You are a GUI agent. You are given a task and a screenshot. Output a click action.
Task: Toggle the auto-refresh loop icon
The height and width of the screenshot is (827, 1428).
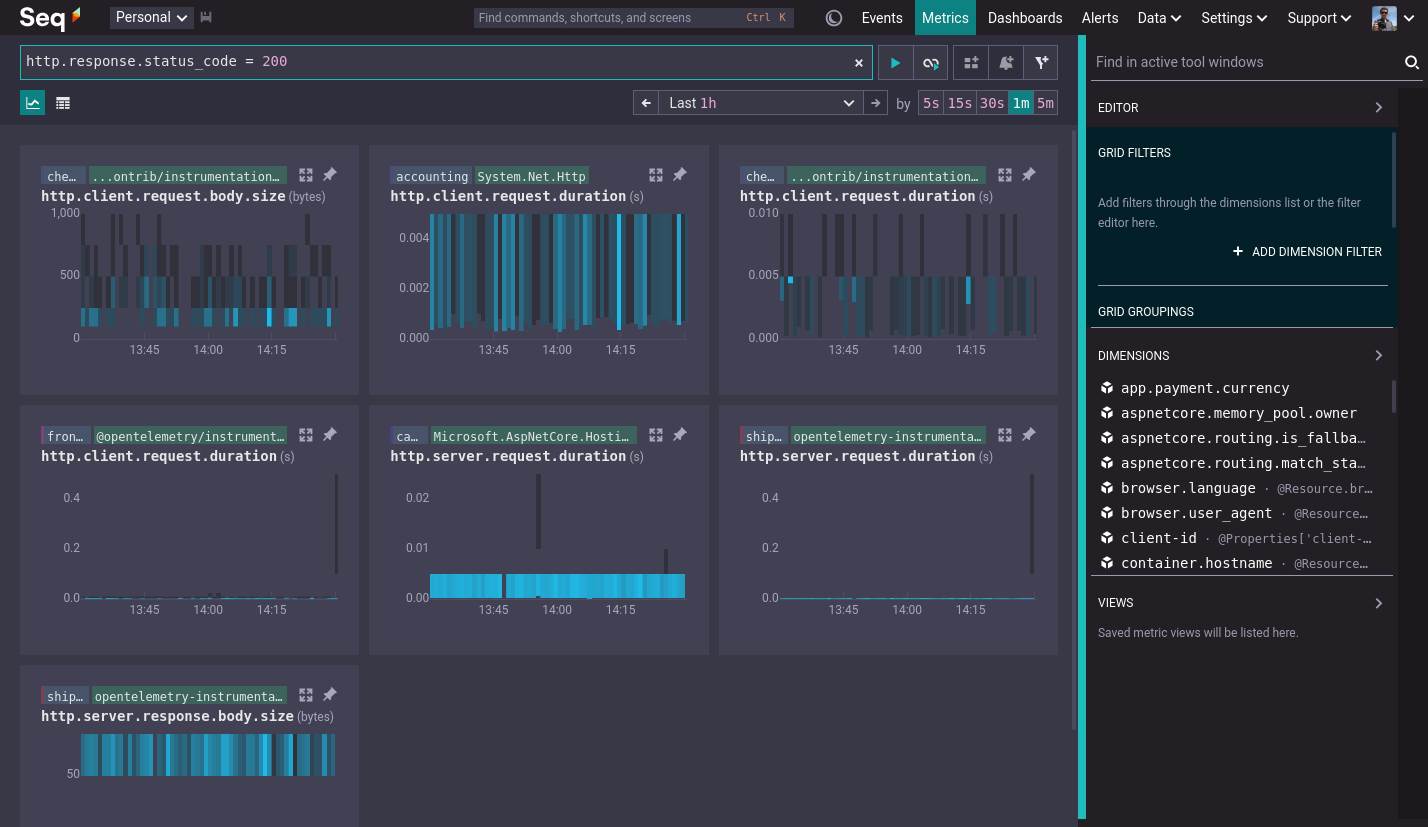pos(930,63)
